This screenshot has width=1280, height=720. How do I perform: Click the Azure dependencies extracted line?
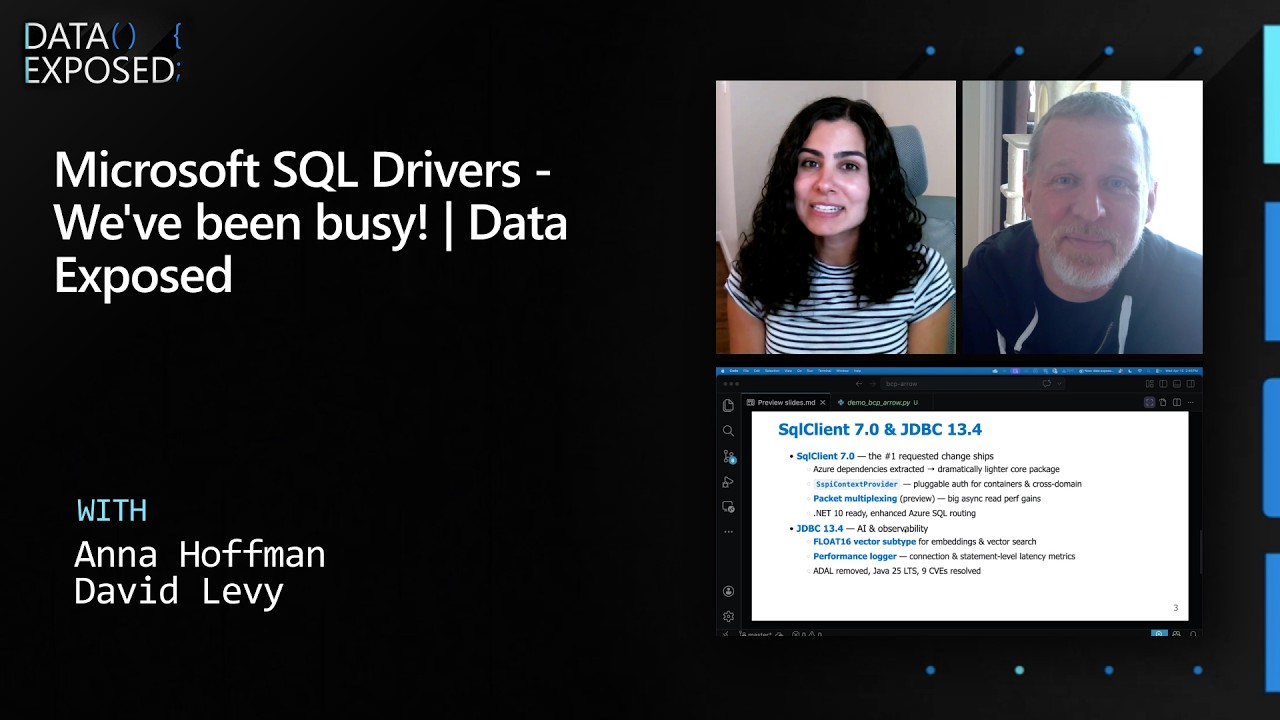click(x=936, y=469)
